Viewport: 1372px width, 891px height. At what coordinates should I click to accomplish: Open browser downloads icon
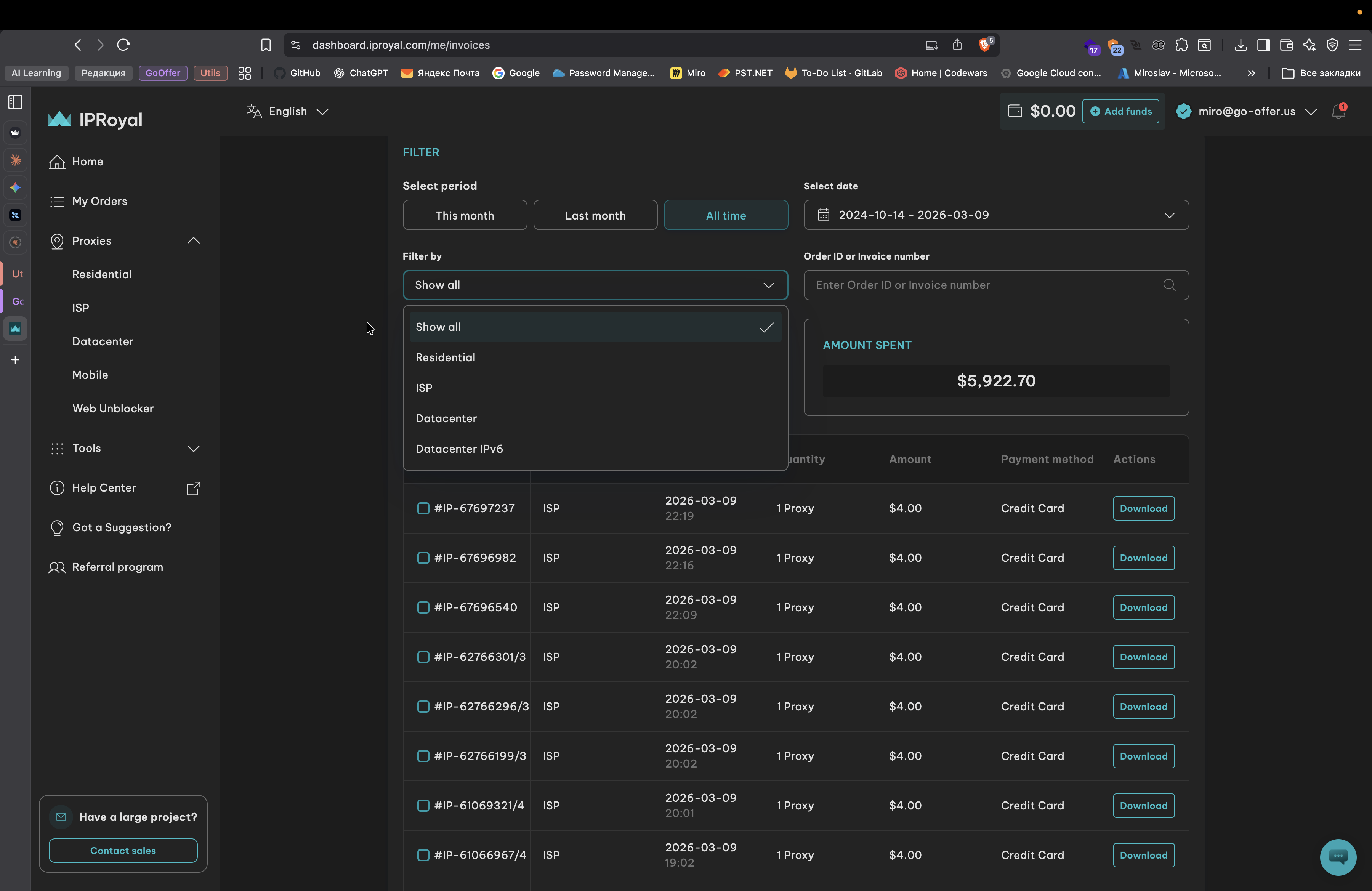point(1240,45)
